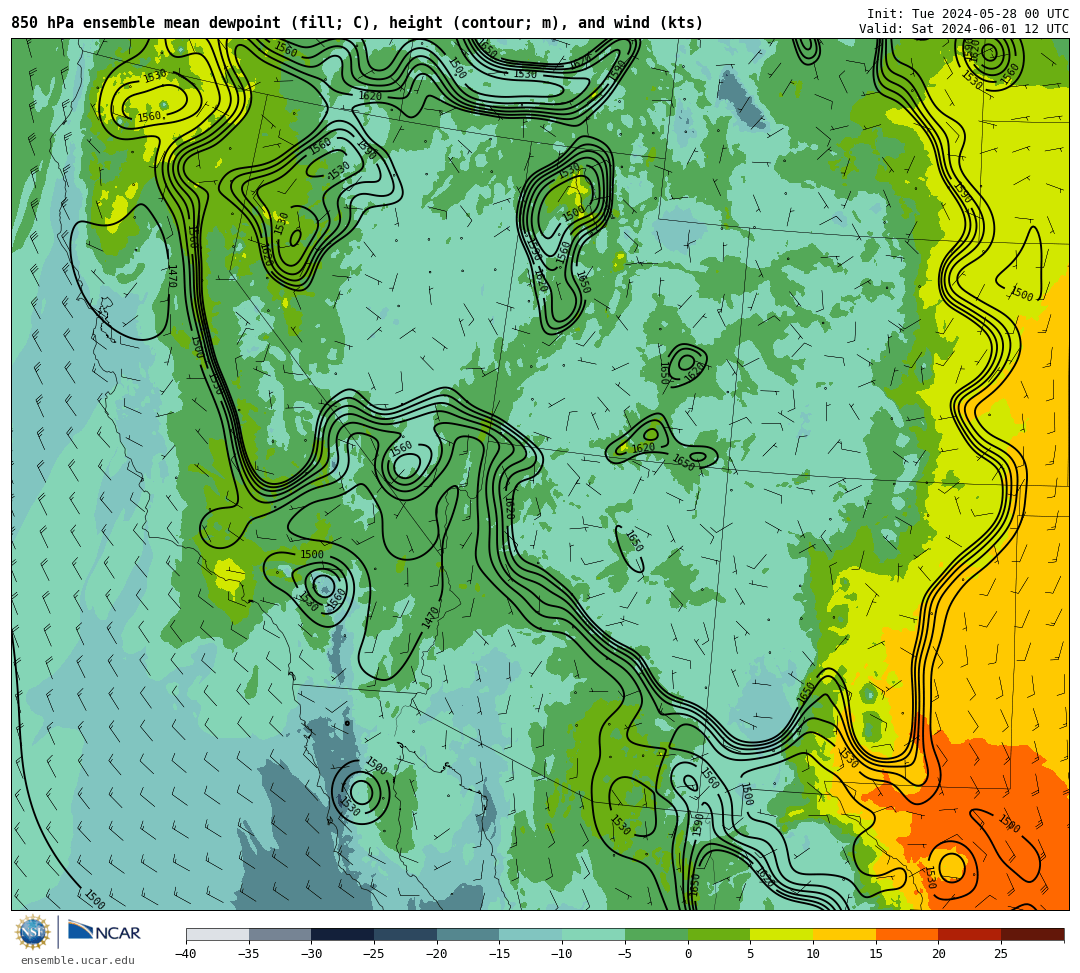Viewport: 1080px width, 973px height.
Task: Click the dark brown 25-plus color swatch
Action: 1032,934
